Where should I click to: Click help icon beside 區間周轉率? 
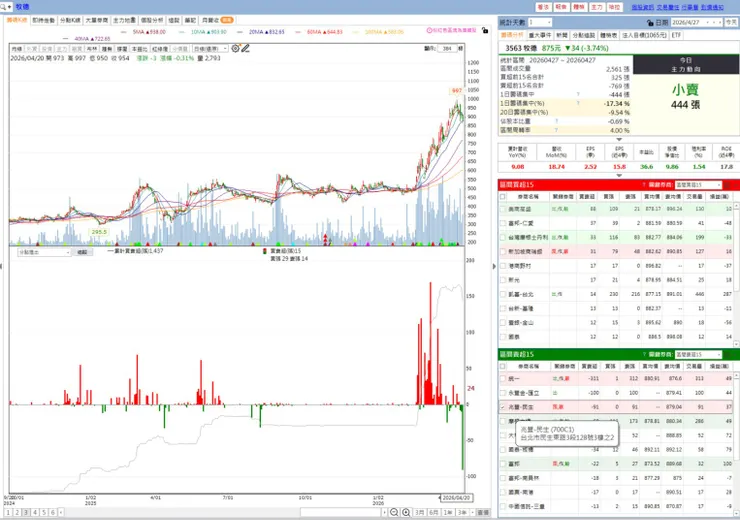click(x=557, y=130)
